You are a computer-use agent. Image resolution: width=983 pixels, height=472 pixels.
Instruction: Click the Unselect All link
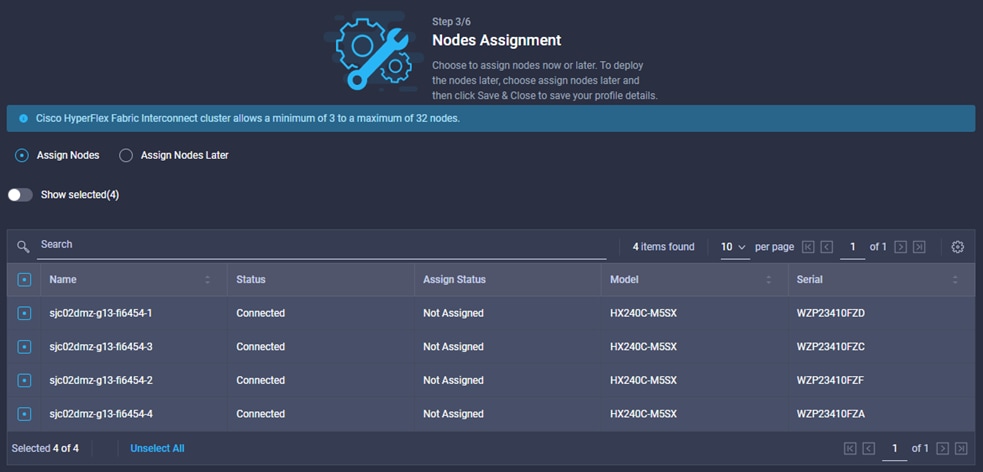point(157,448)
